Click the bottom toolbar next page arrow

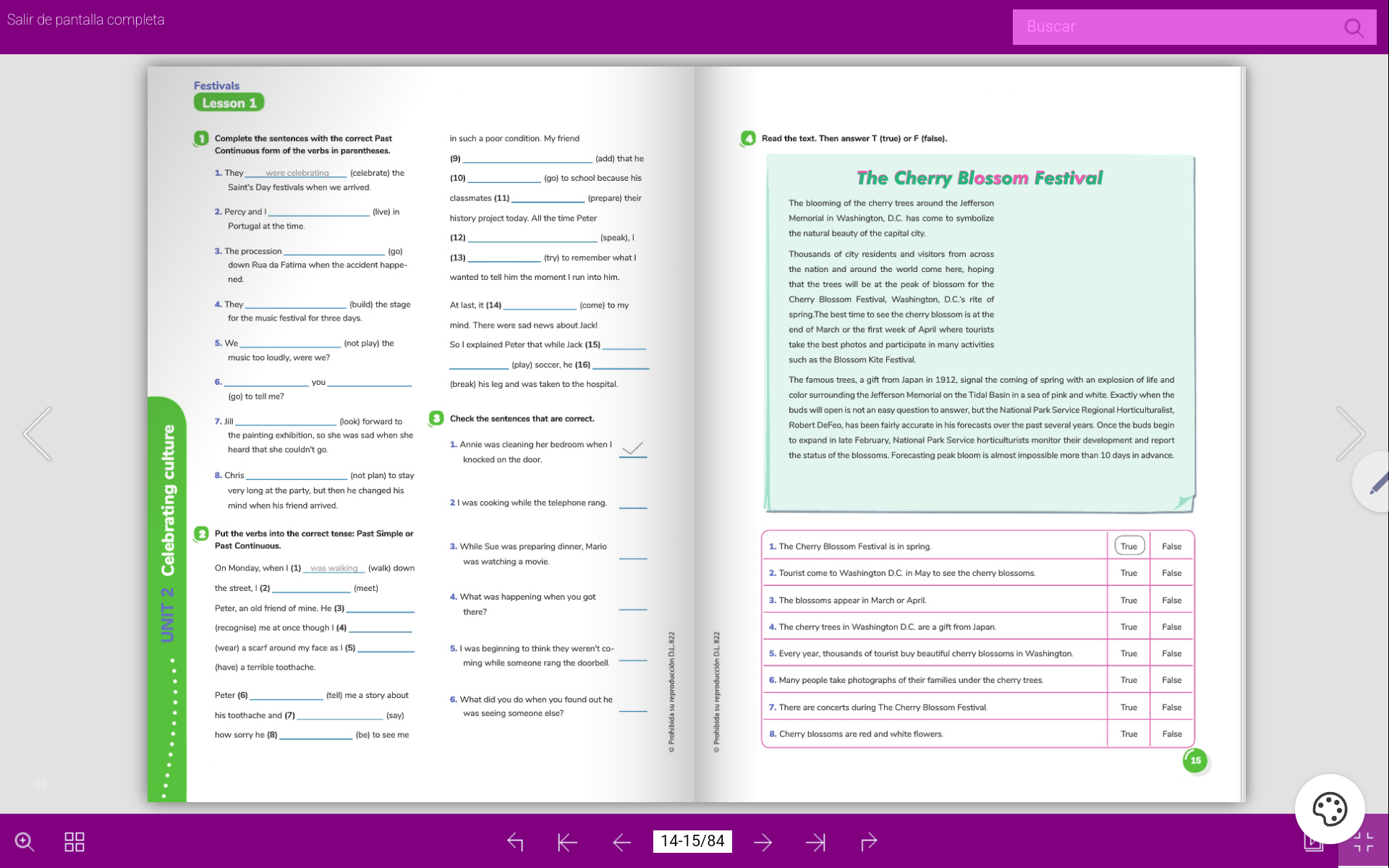tap(763, 842)
